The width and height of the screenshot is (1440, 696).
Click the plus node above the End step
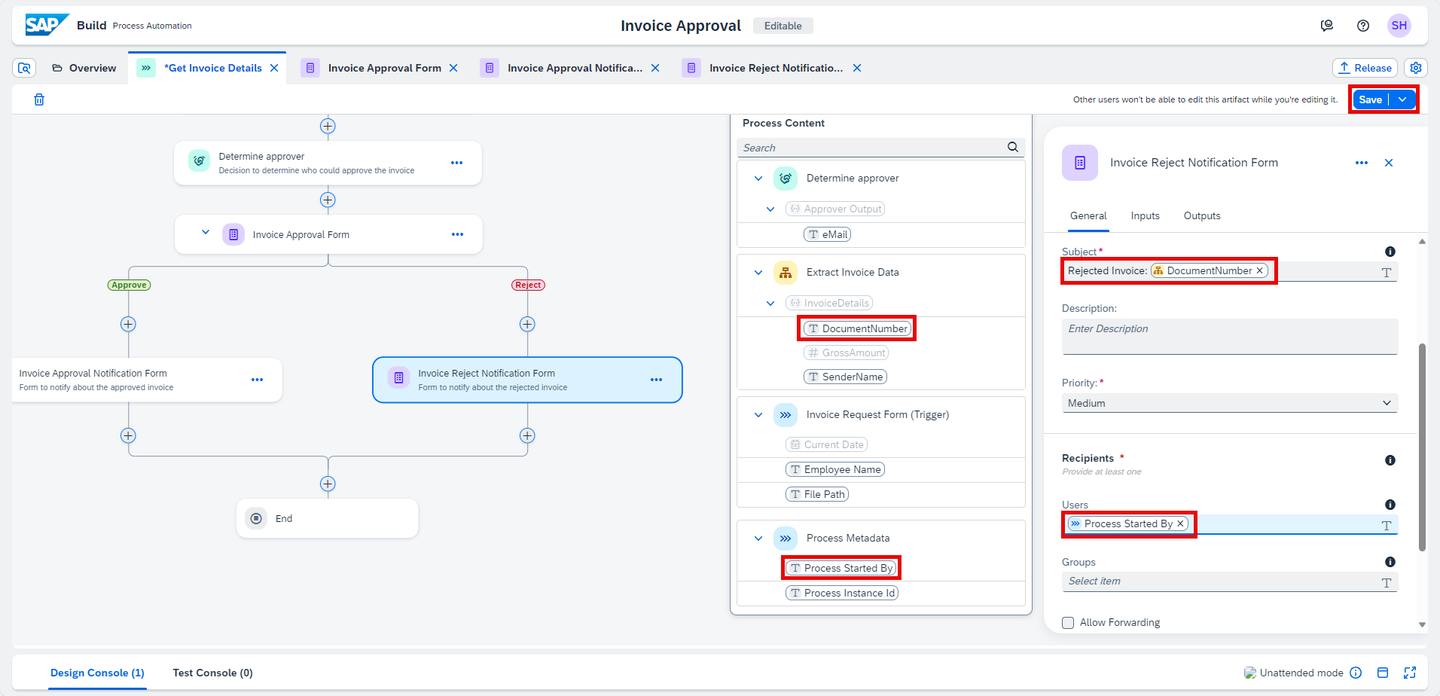pos(327,484)
